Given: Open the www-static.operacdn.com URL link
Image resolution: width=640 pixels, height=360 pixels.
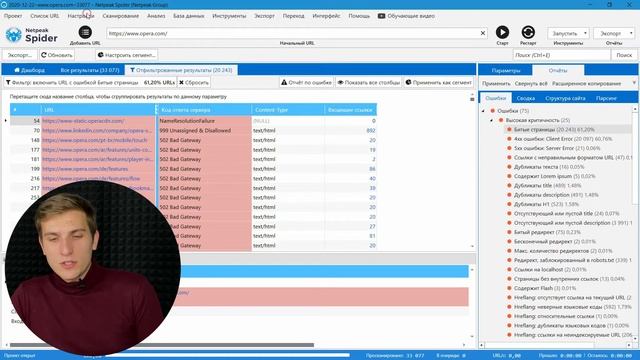Looking at the screenshot, I should (x=83, y=121).
